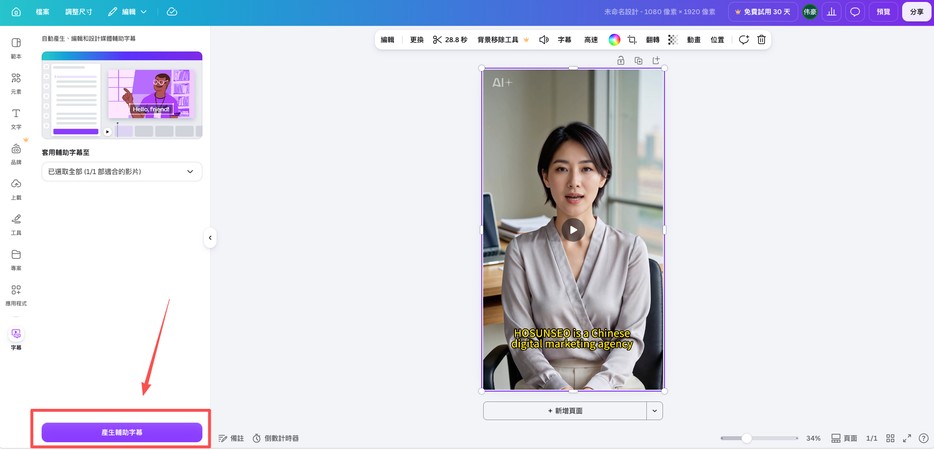The width and height of the screenshot is (934, 450).
Task: Delete the element with trash icon
Action: tap(761, 40)
